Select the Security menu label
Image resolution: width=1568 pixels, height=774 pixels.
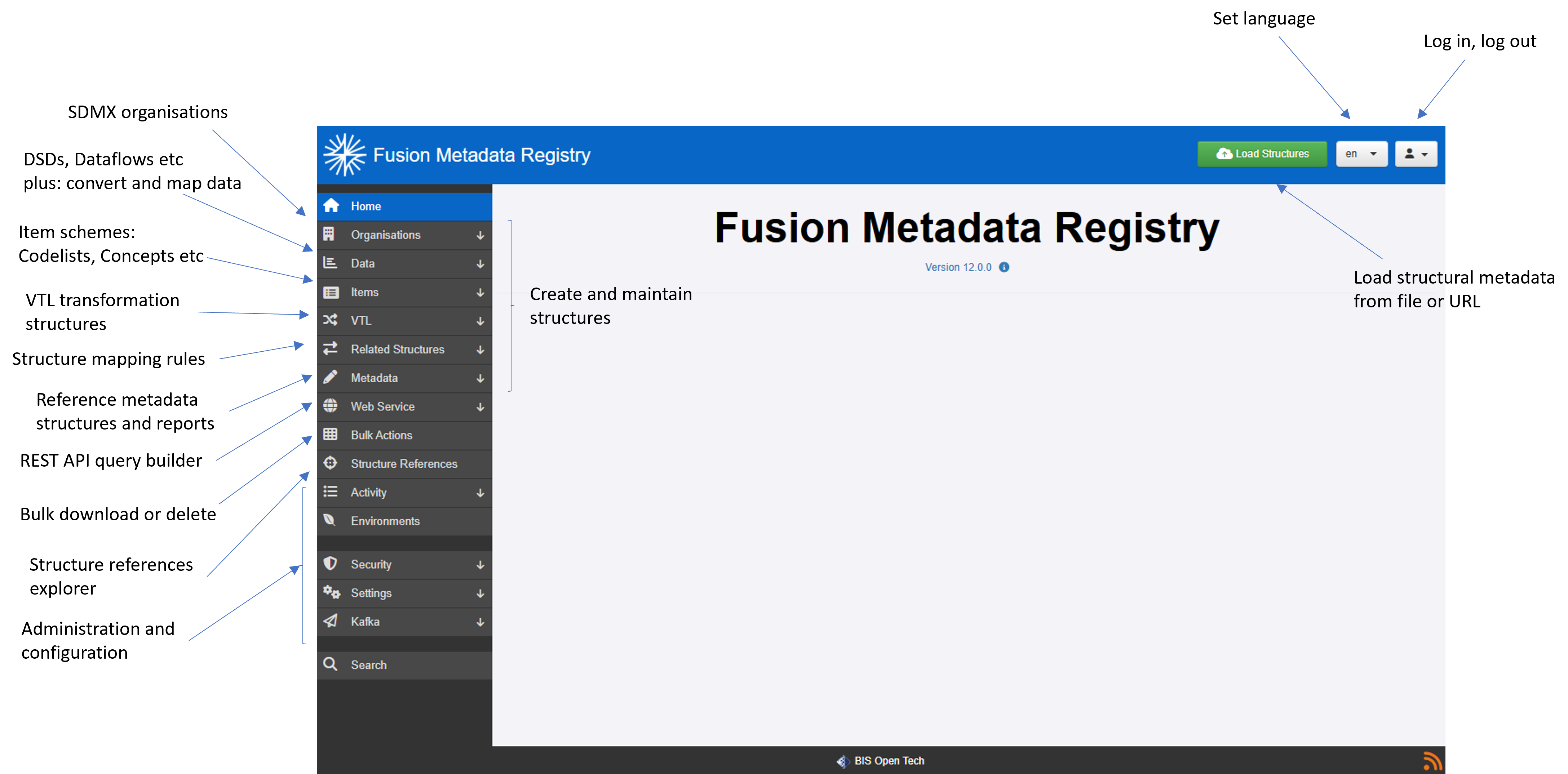pos(371,565)
